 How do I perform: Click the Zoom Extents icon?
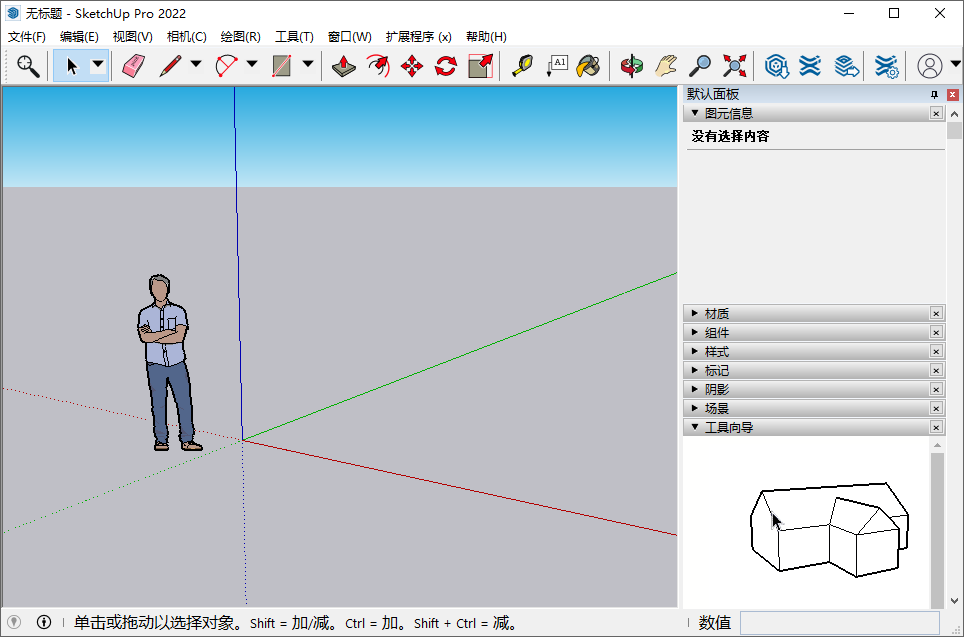(734, 66)
